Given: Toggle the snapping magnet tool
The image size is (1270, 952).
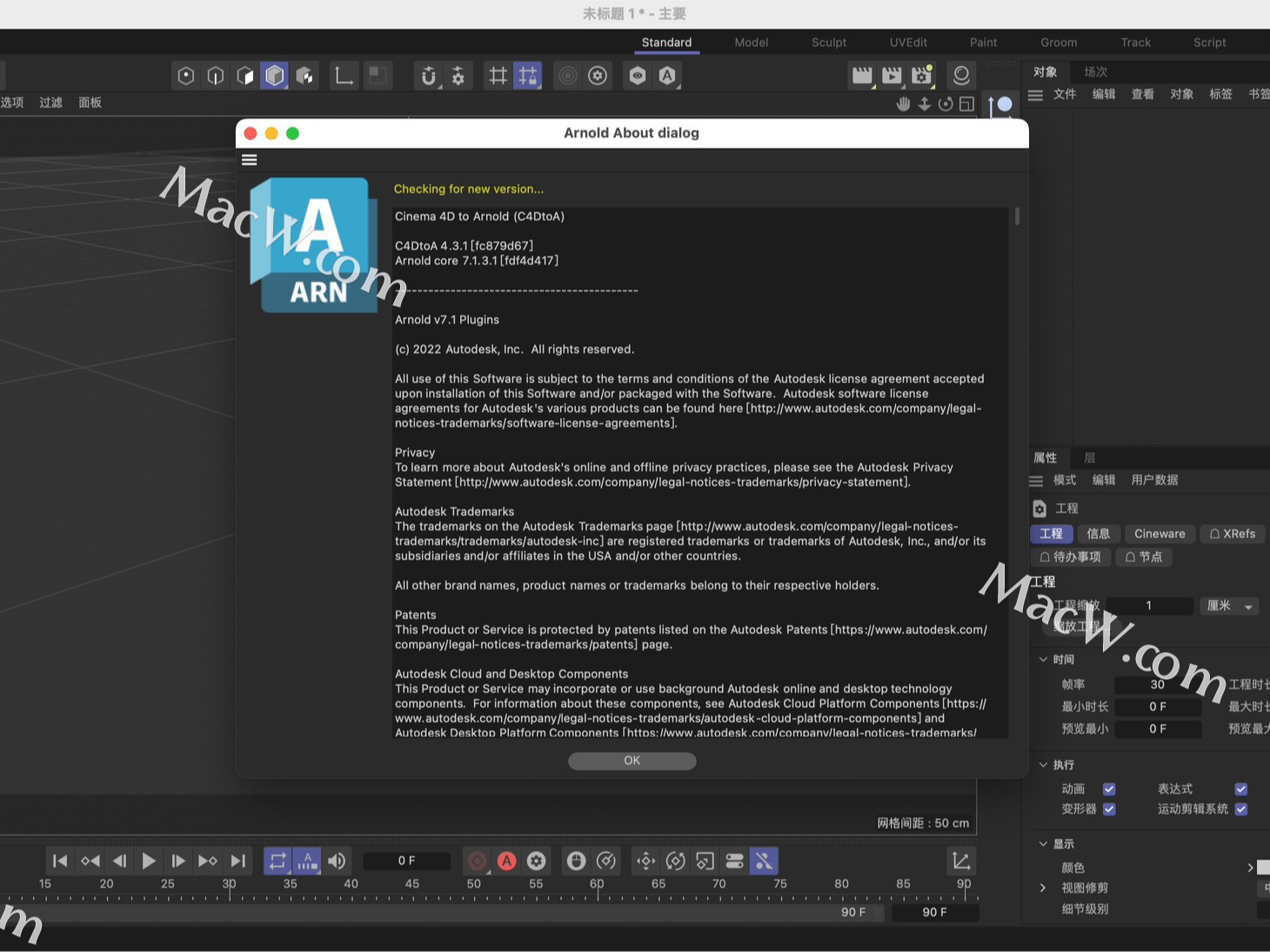Looking at the screenshot, I should click(x=429, y=76).
